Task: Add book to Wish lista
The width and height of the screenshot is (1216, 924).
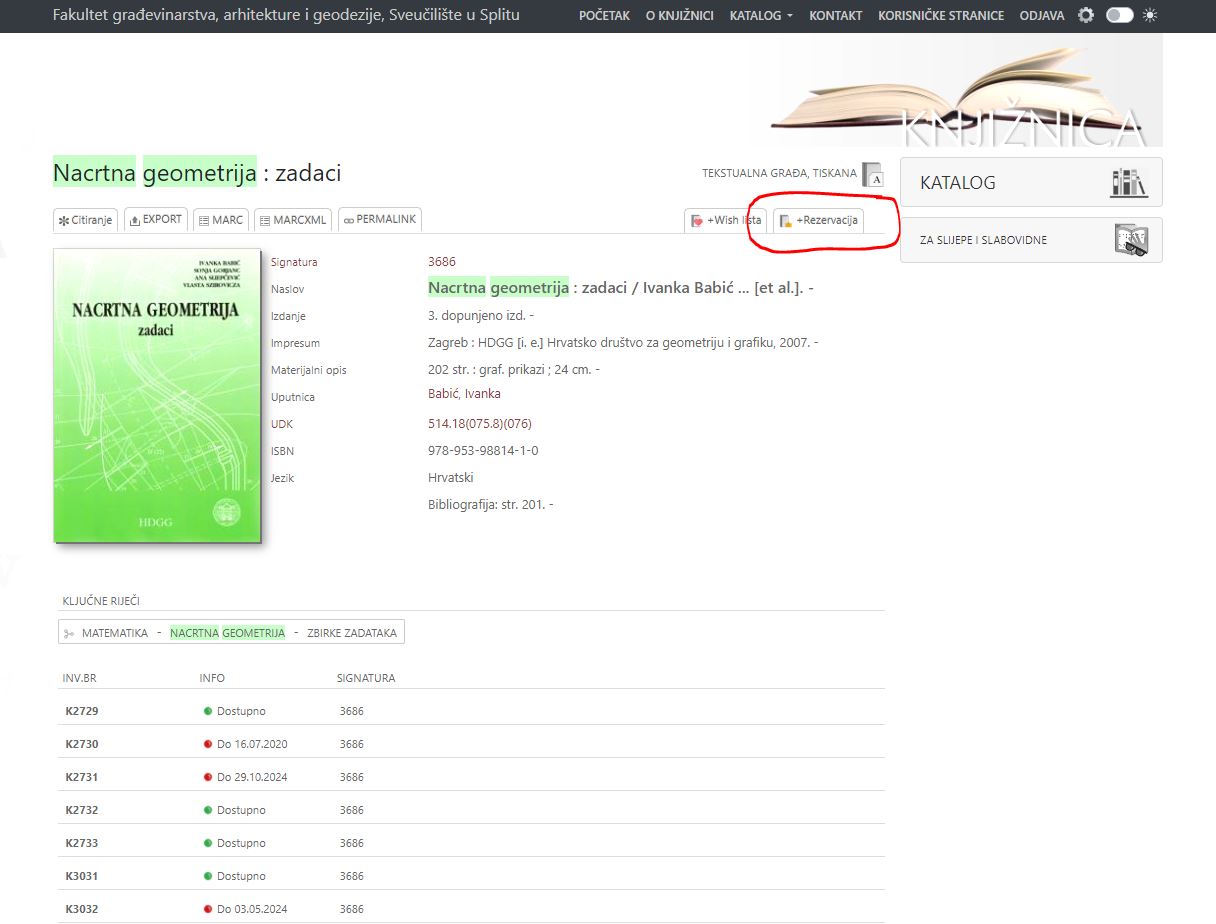Action: tap(726, 220)
